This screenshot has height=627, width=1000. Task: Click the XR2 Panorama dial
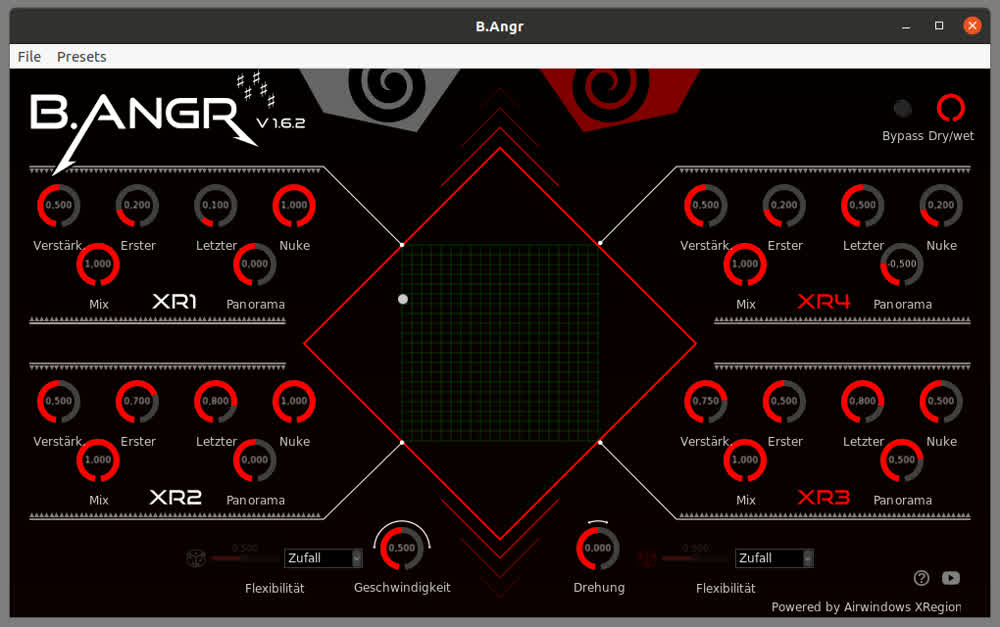(254, 460)
